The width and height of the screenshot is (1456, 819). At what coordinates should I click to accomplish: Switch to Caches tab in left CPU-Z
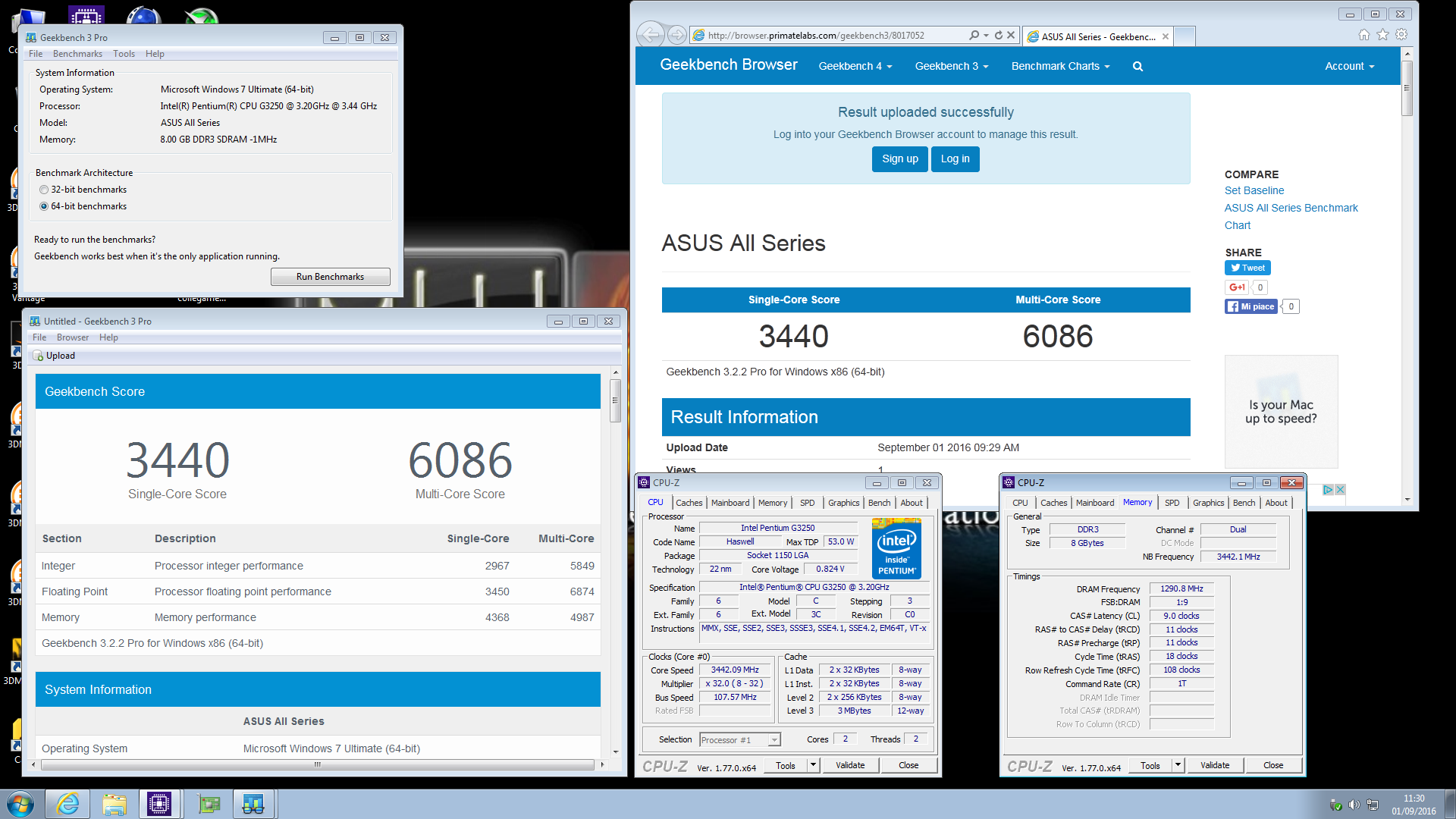[689, 503]
